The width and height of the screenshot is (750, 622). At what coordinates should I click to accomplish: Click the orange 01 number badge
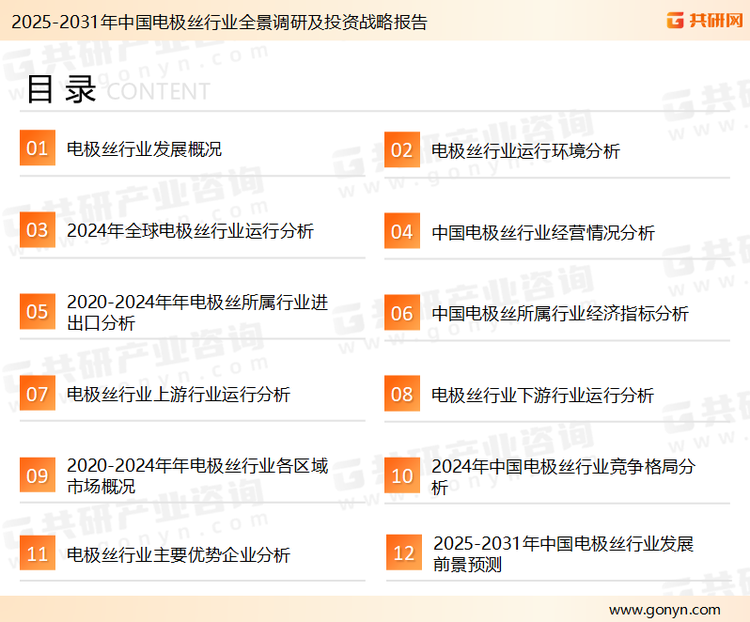37,148
